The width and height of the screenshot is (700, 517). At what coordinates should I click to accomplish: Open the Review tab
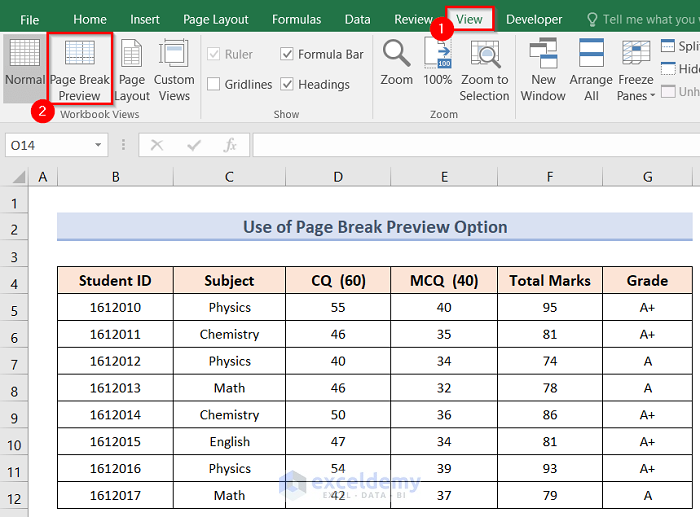pyautogui.click(x=413, y=20)
